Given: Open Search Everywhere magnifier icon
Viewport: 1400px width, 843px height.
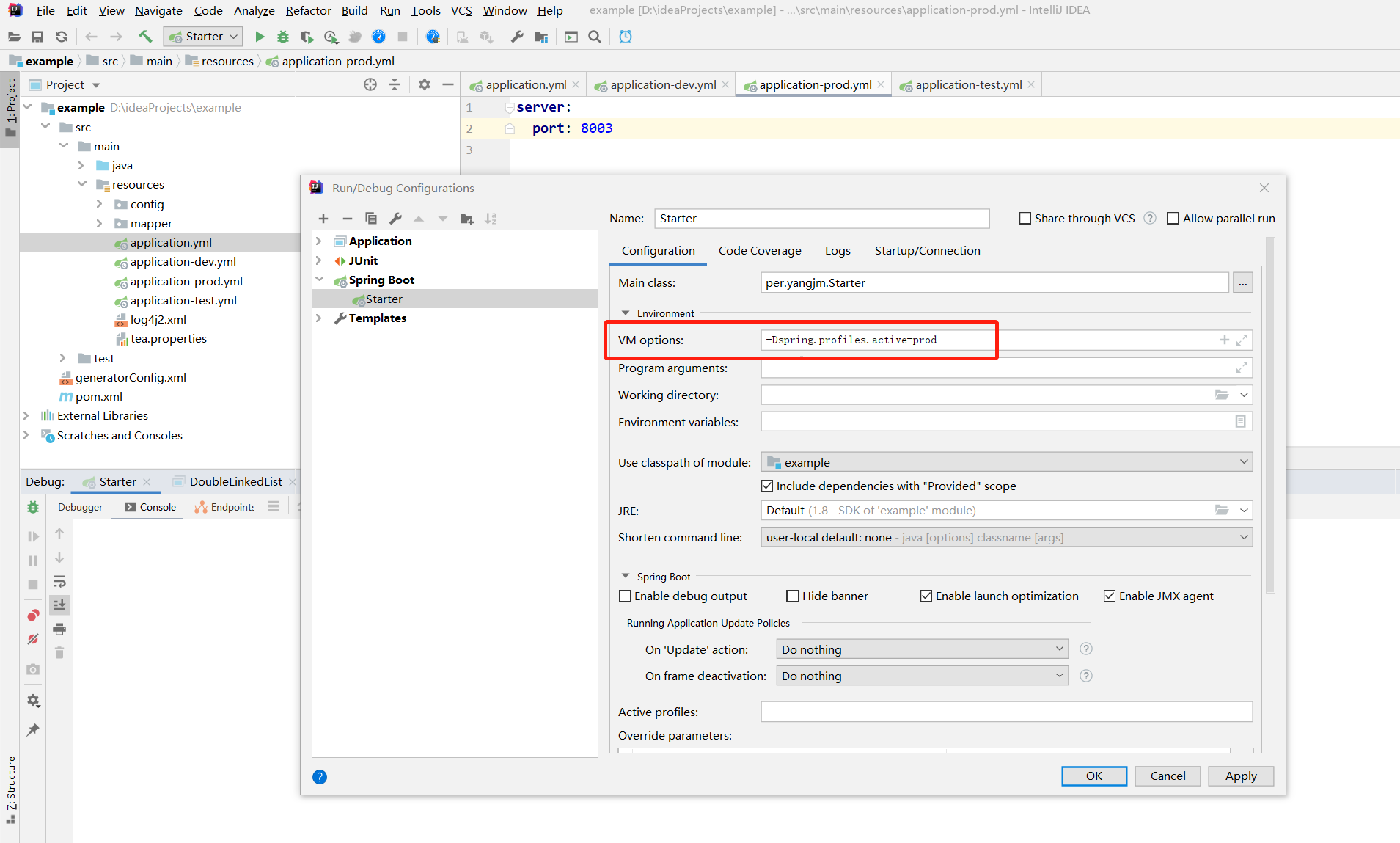Looking at the screenshot, I should coord(595,37).
